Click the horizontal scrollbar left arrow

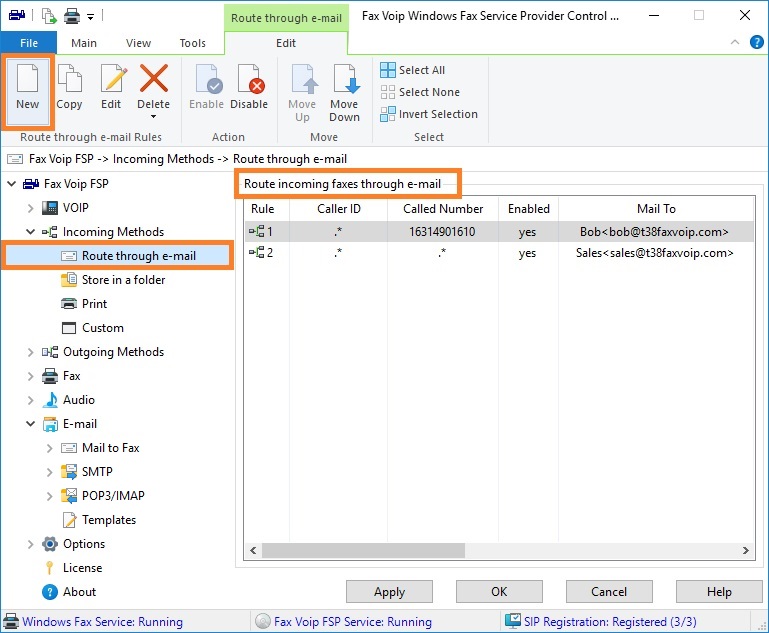[x=253, y=551]
